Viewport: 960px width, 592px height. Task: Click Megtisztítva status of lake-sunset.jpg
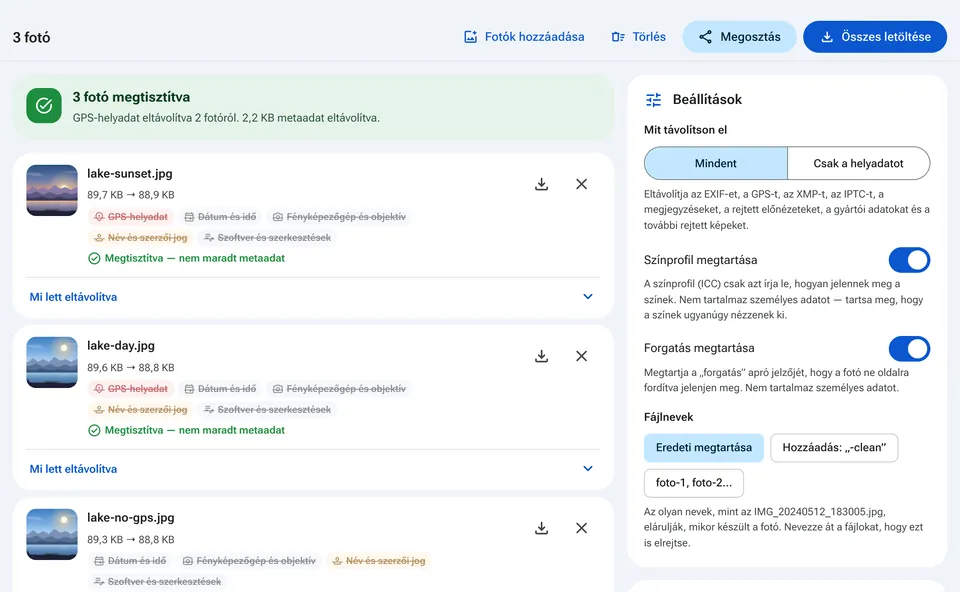pos(187,258)
